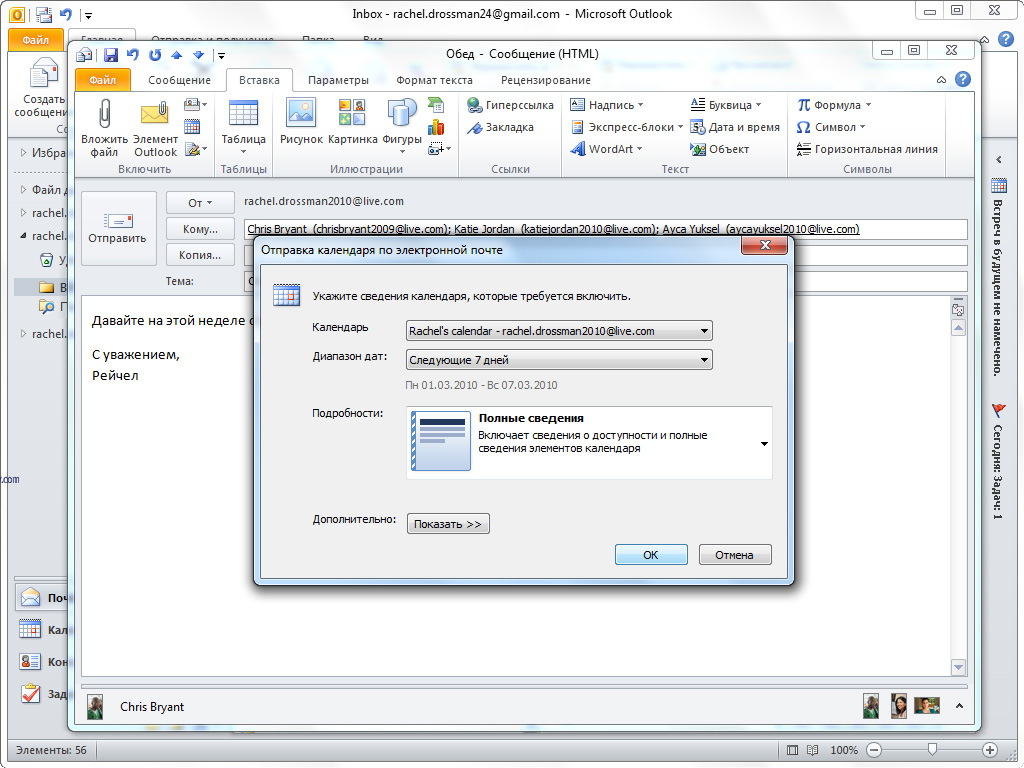Click the Redo icon in message toolbar
This screenshot has width=1024, height=768.
click(155, 55)
